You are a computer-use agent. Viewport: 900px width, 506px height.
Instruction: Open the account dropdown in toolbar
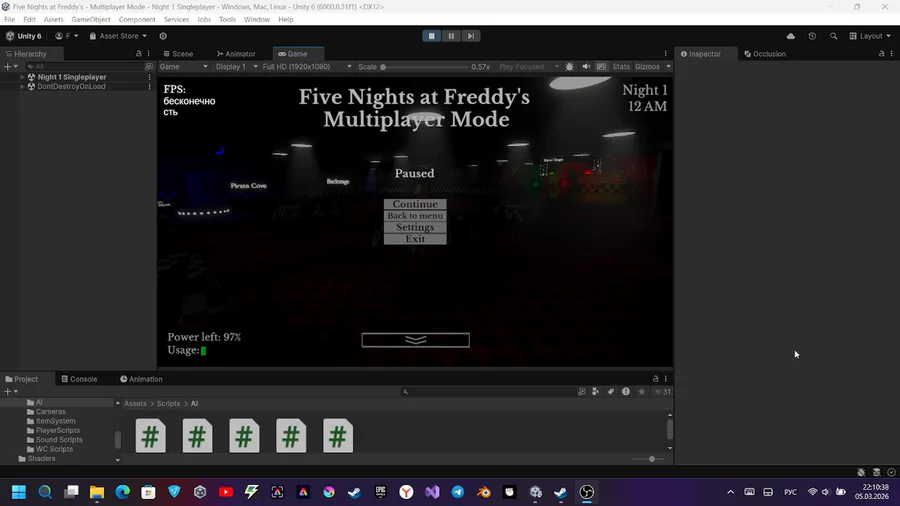tap(67, 36)
